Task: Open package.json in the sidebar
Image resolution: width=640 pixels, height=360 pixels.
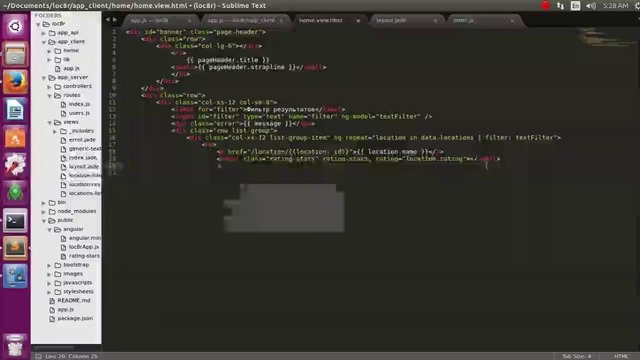Action: [x=75, y=318]
